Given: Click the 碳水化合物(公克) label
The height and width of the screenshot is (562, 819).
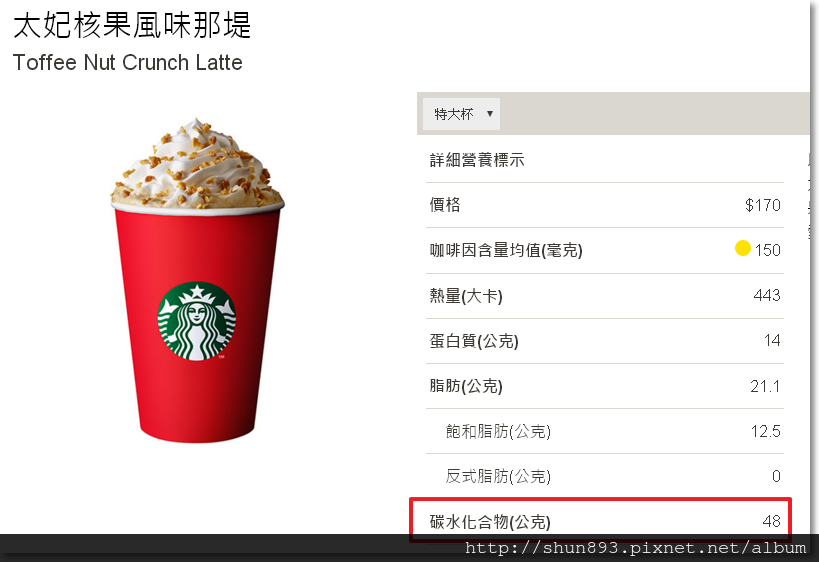Looking at the screenshot, I should point(490,522).
